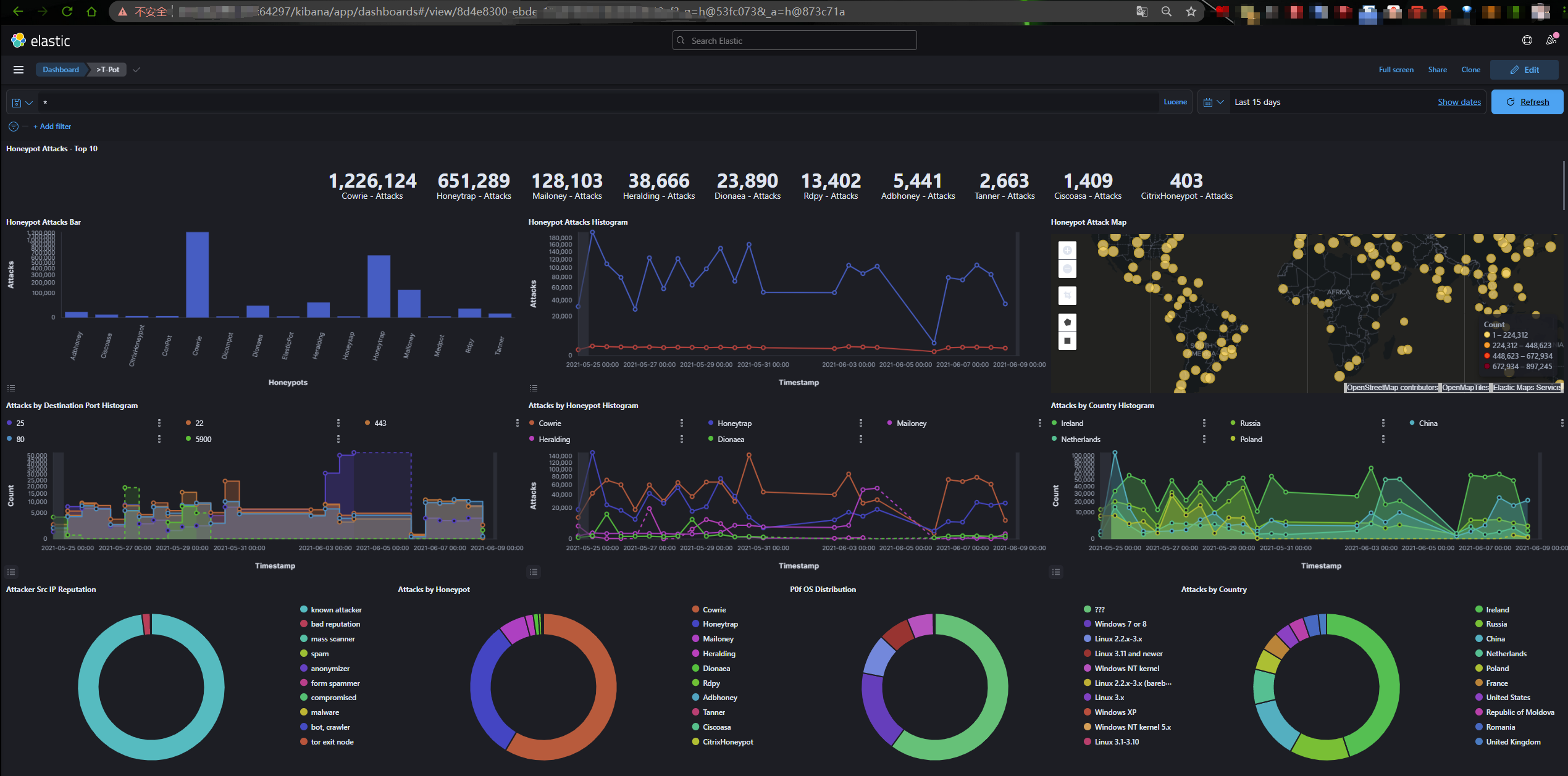Click the known attacker color swatch

pos(304,610)
